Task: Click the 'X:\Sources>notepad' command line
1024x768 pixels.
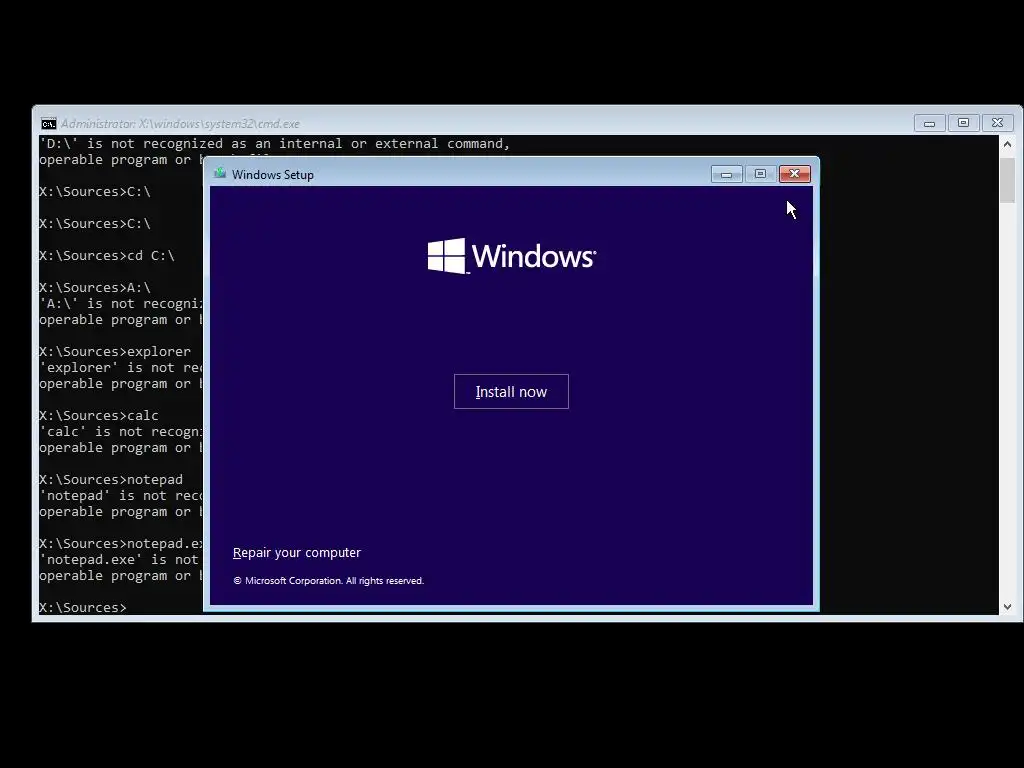Action: tap(111, 479)
